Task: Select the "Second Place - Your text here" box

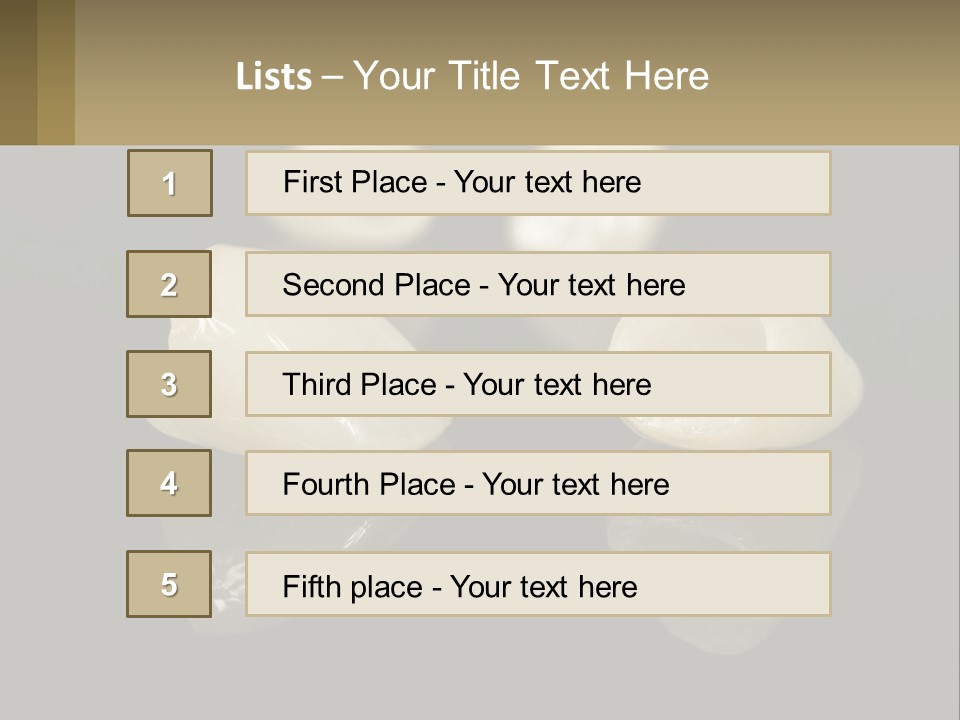Action: click(538, 284)
